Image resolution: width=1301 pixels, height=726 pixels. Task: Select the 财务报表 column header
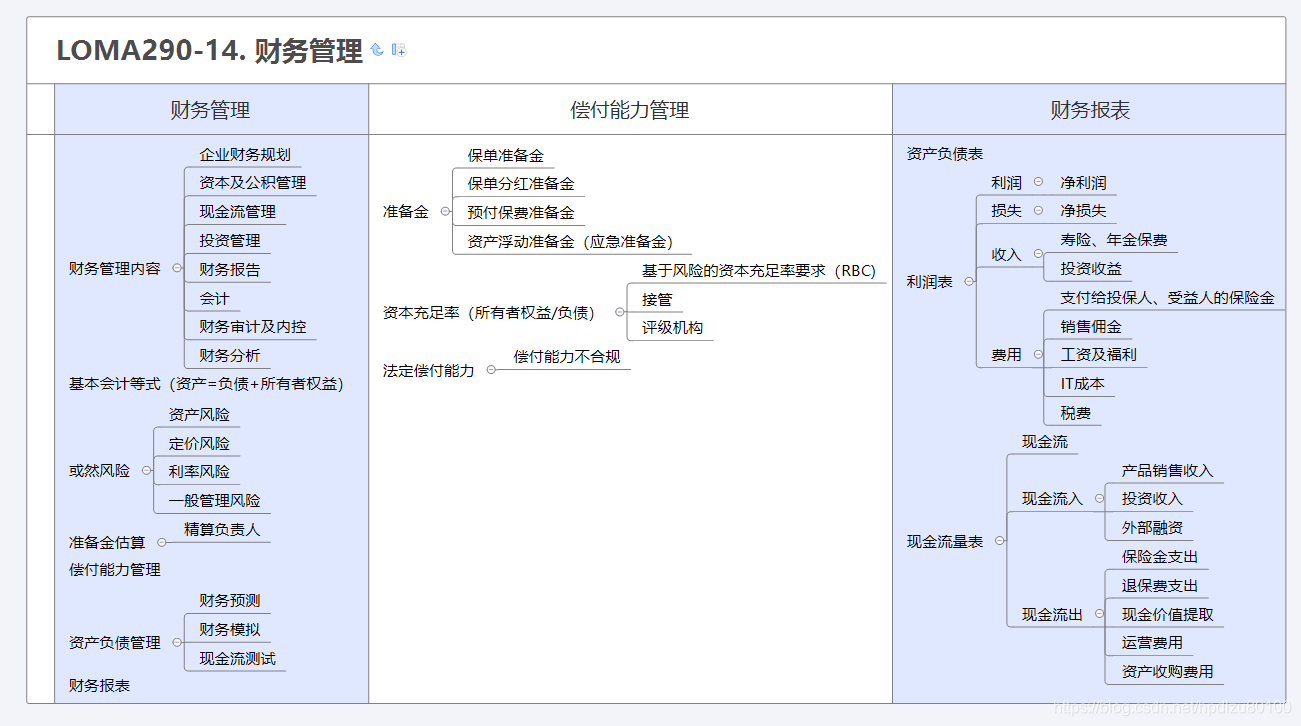tap(1090, 110)
